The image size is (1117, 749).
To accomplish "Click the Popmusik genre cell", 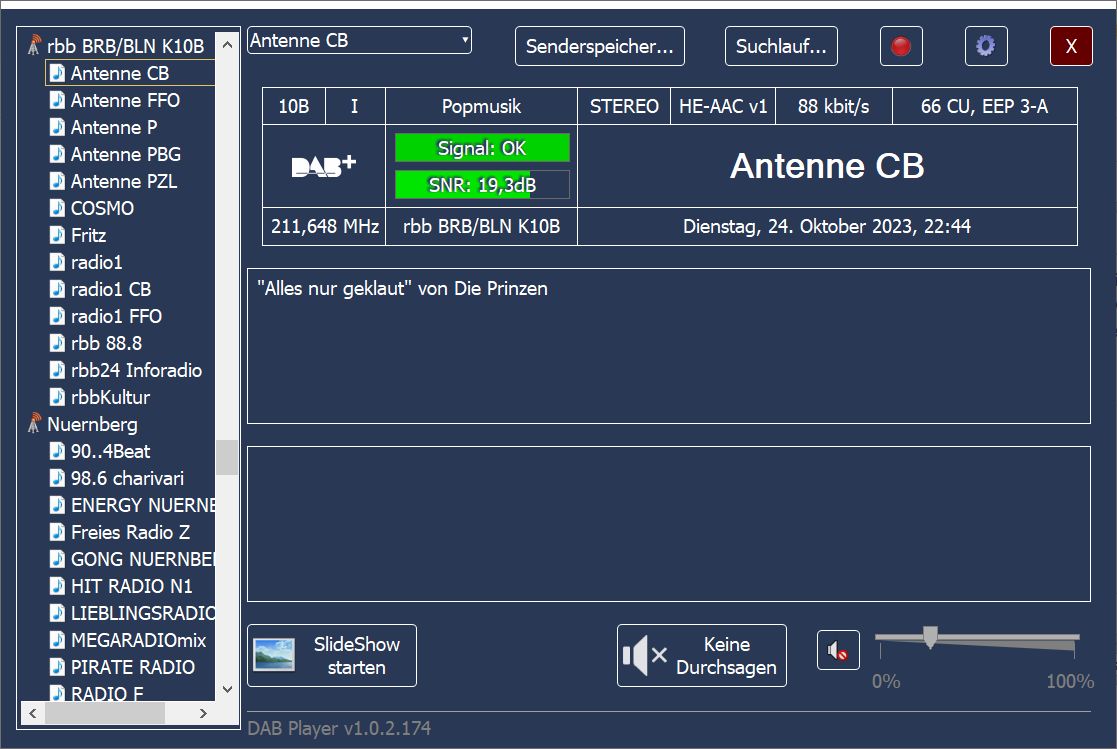I will (x=482, y=106).
